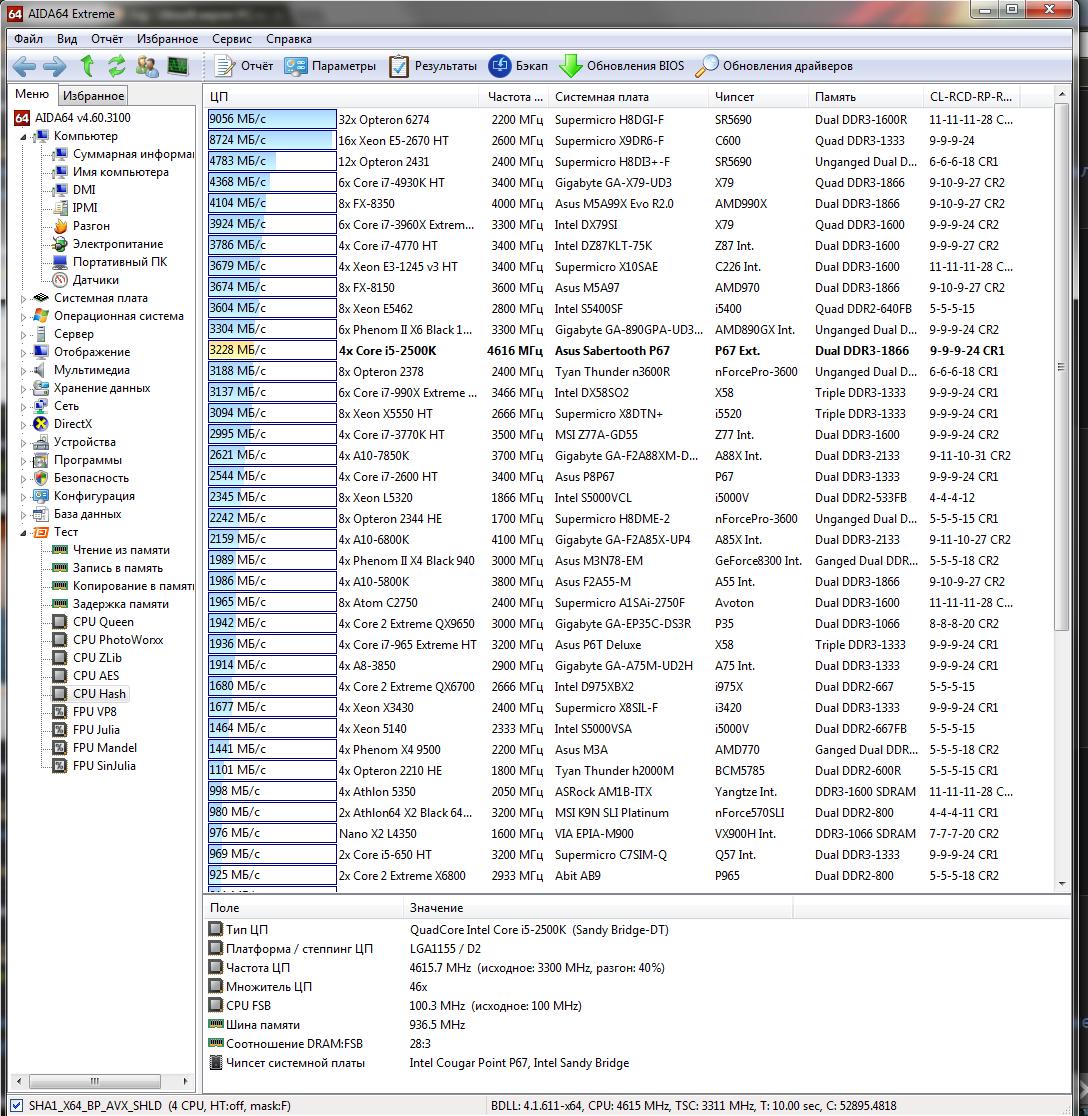The width and height of the screenshot is (1088, 1116).
Task: Open the users icon in toolbar
Action: (147, 66)
